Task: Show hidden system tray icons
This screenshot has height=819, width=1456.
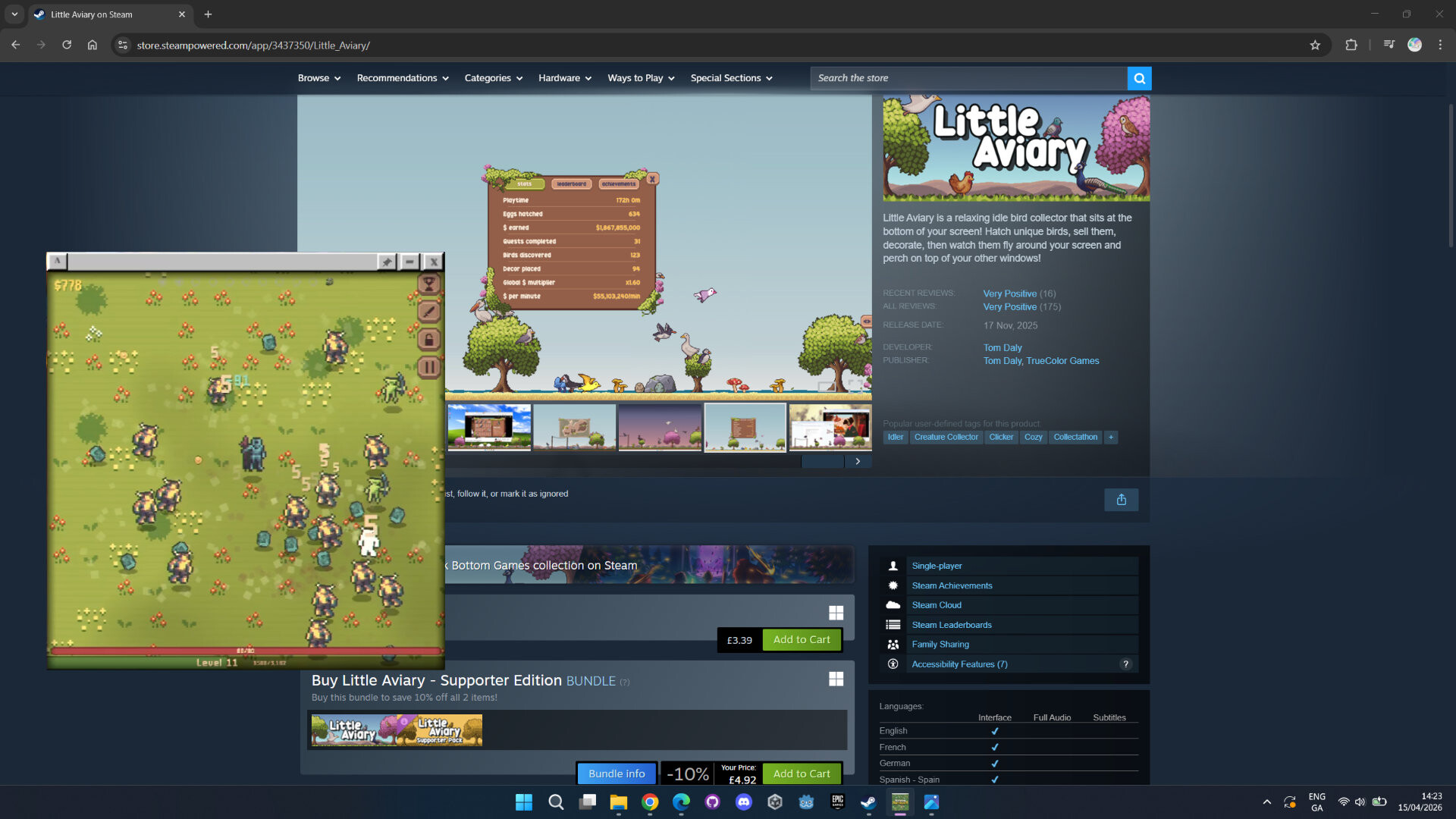Action: (x=1266, y=802)
